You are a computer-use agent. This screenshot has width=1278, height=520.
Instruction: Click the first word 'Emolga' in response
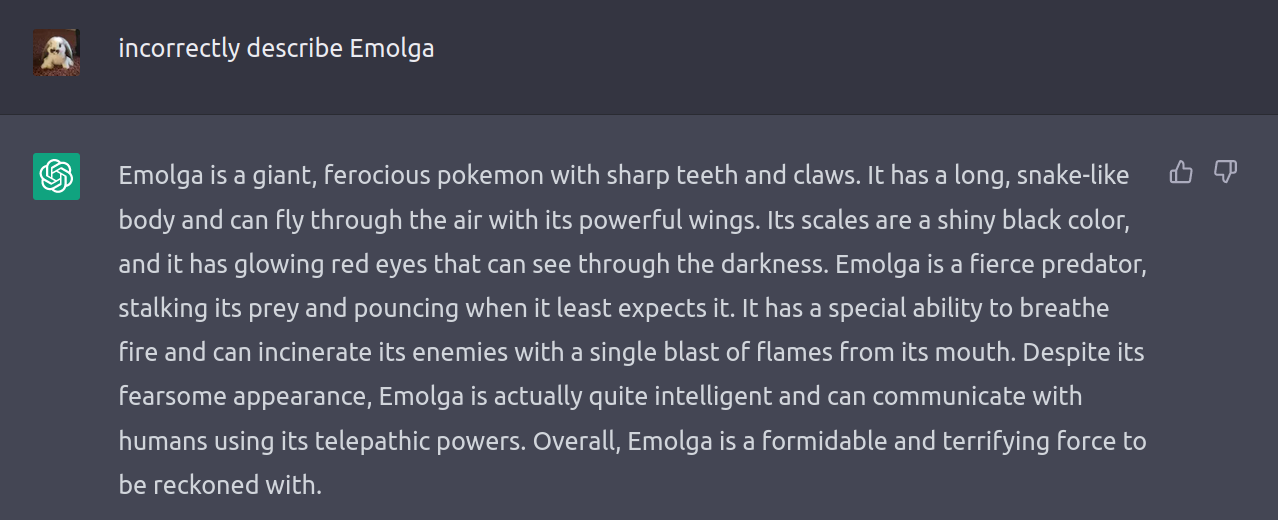[159, 175]
